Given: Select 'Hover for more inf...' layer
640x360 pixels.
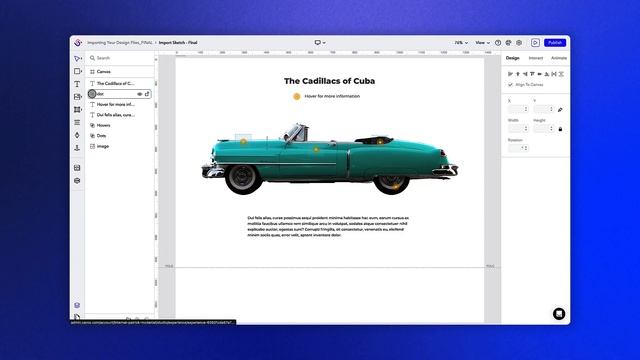Looking at the screenshot, I should click(x=120, y=104).
